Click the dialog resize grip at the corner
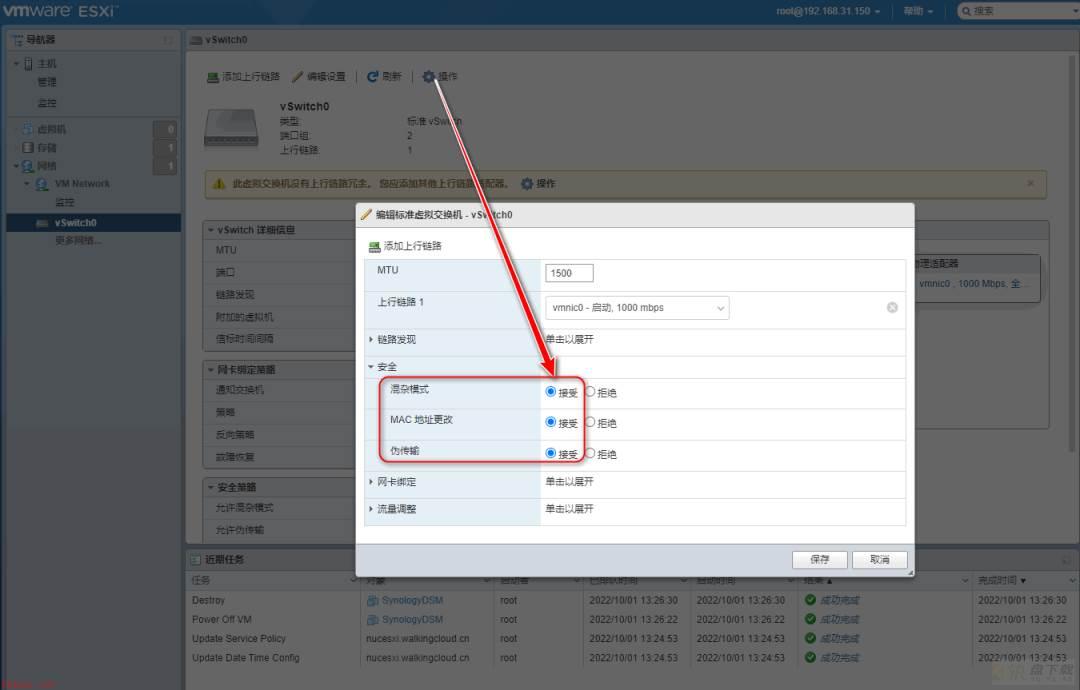Viewport: 1080px width, 690px height. tap(910, 572)
